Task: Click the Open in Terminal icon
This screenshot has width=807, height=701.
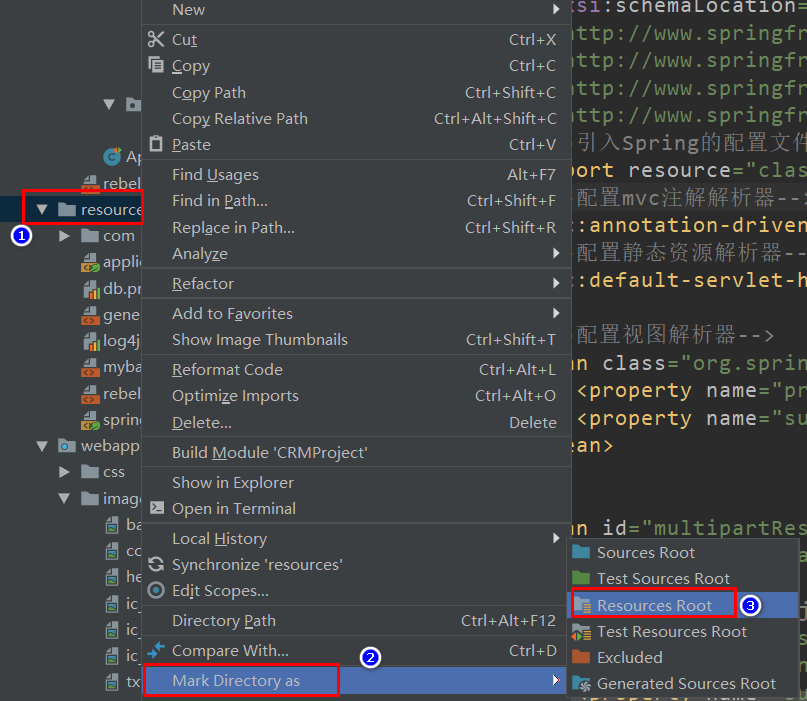Action: pyautogui.click(x=157, y=509)
